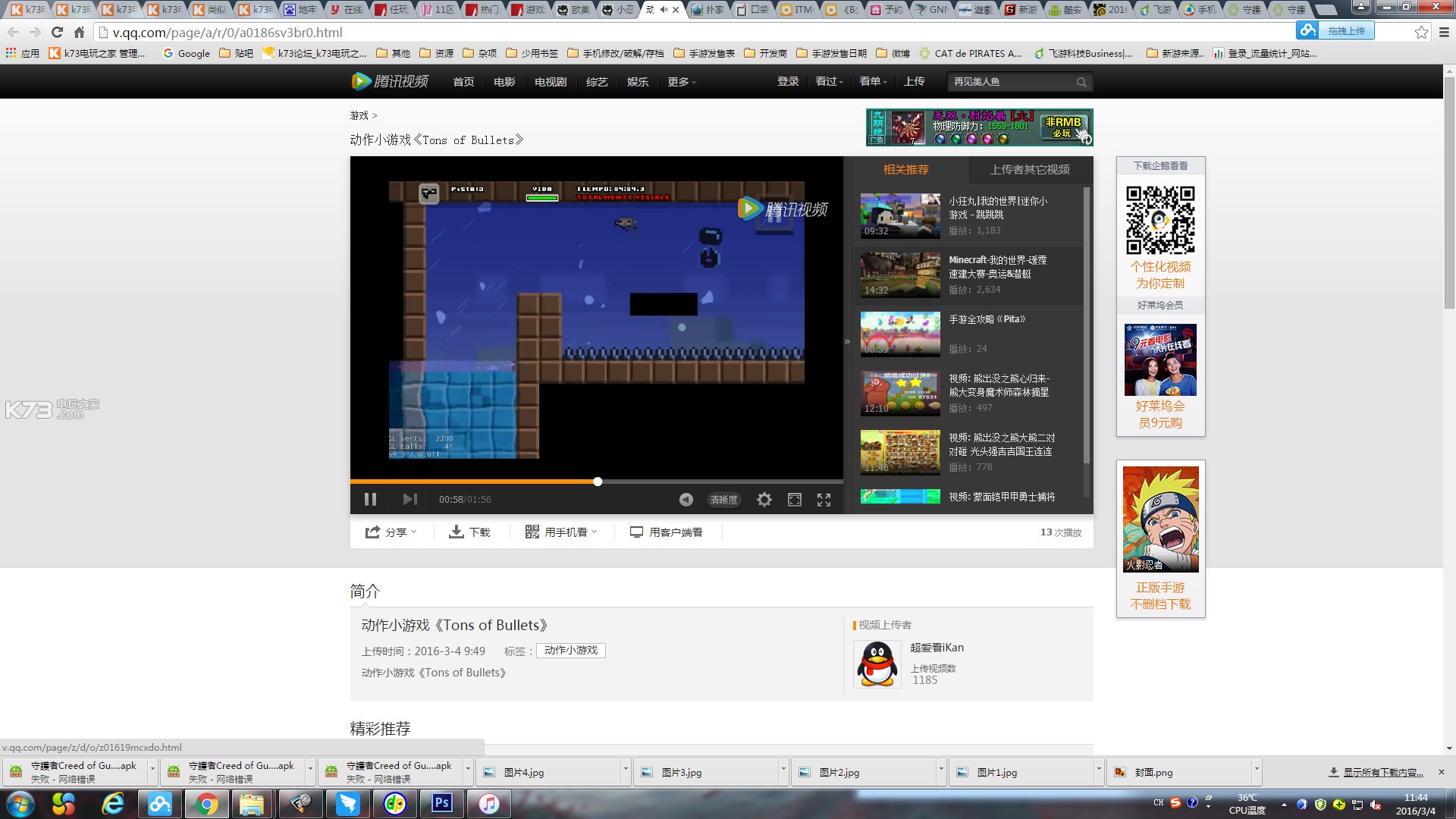
Task: Click the 上传 upload link
Action: (914, 81)
